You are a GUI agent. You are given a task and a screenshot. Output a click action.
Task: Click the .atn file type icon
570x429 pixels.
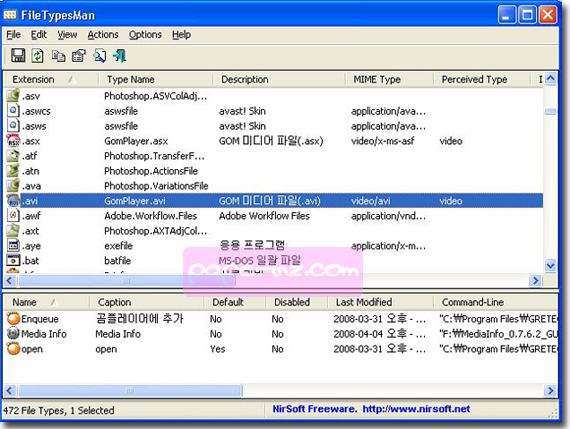coord(13,171)
